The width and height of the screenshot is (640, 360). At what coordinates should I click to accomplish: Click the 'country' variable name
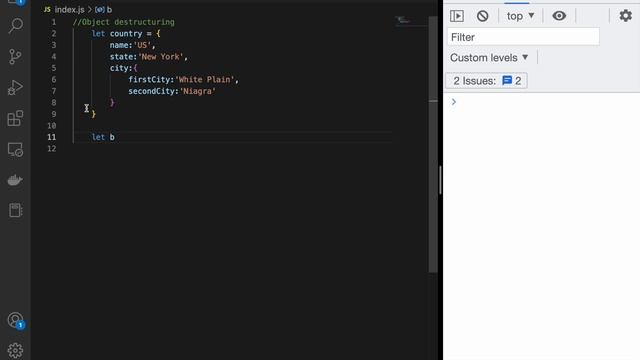[x=126, y=33]
